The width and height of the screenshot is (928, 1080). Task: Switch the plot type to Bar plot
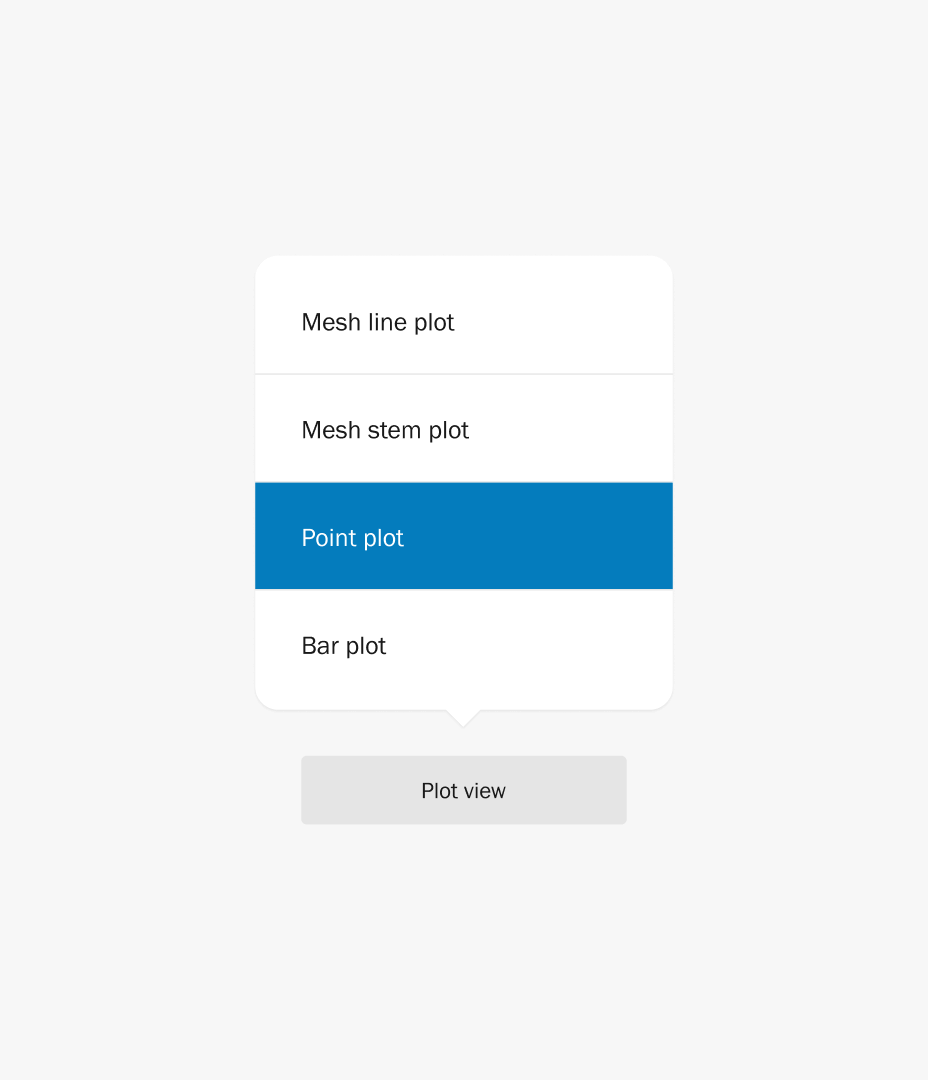point(463,646)
